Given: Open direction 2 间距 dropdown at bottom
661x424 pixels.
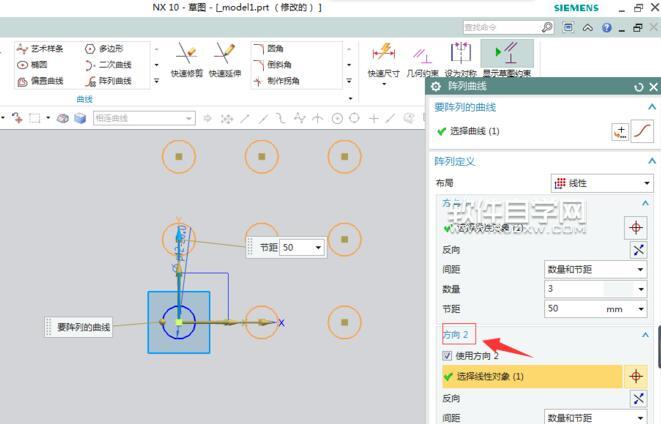Looking at the screenshot, I should 595,417.
